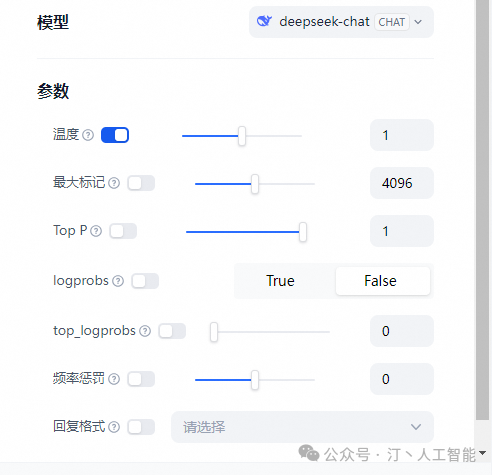Click the top_logprobs help icon
The height and width of the screenshot is (475, 492).
[x=145, y=331]
